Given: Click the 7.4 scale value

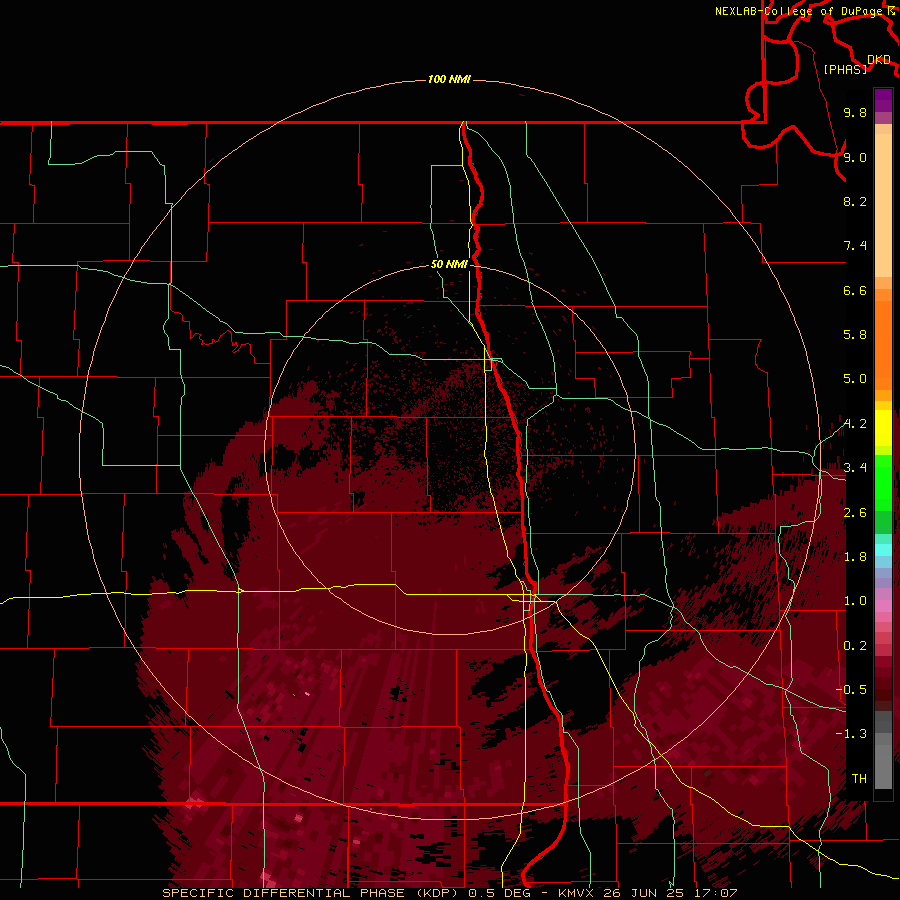Looking at the screenshot, I should point(855,246).
